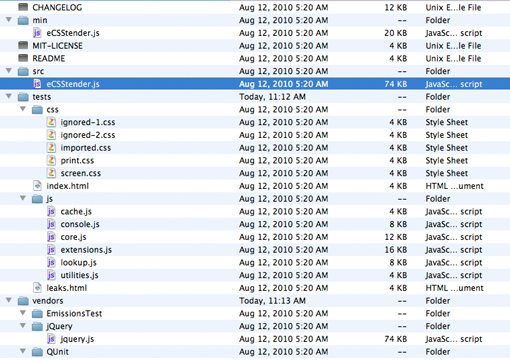Click the lookup.js file icon
Screen dimensions: 510x361
(x=51, y=262)
